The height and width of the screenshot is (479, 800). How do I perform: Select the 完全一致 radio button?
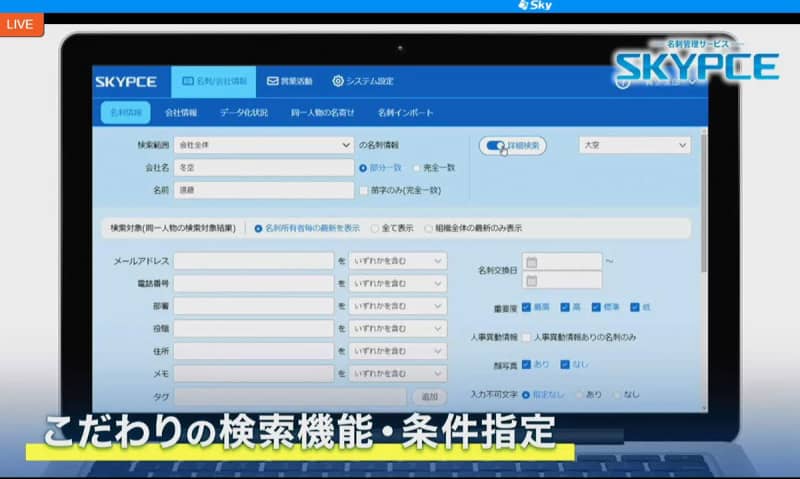(416, 168)
